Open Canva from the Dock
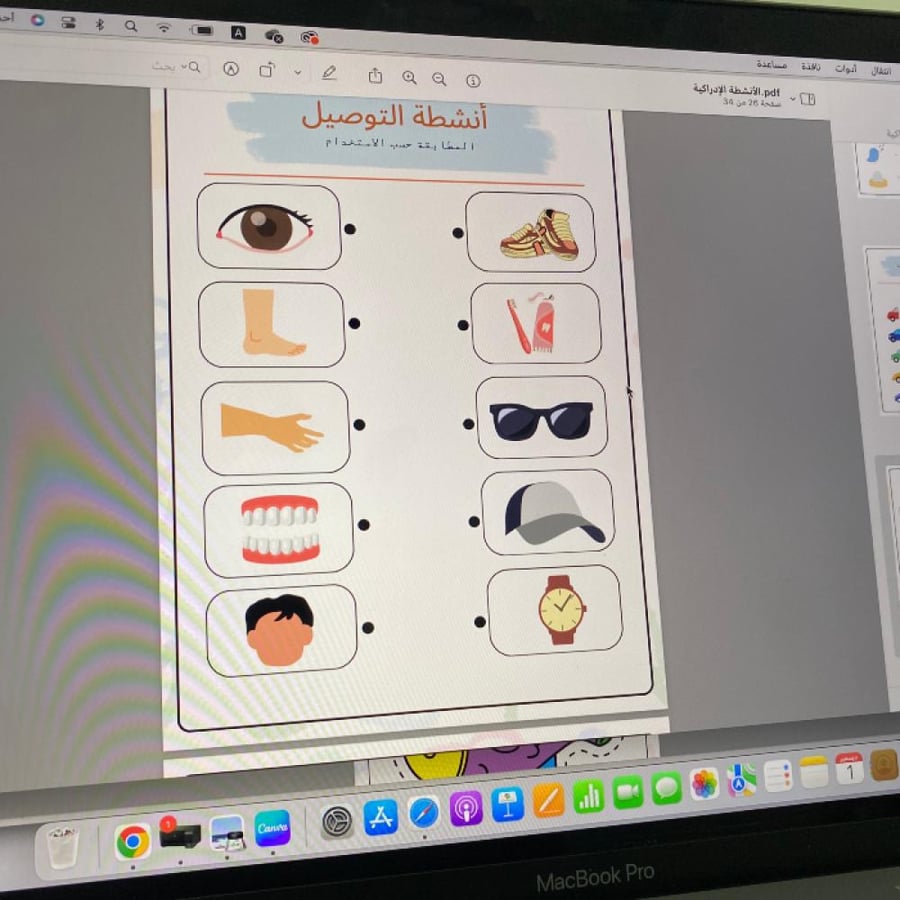 click(x=272, y=828)
